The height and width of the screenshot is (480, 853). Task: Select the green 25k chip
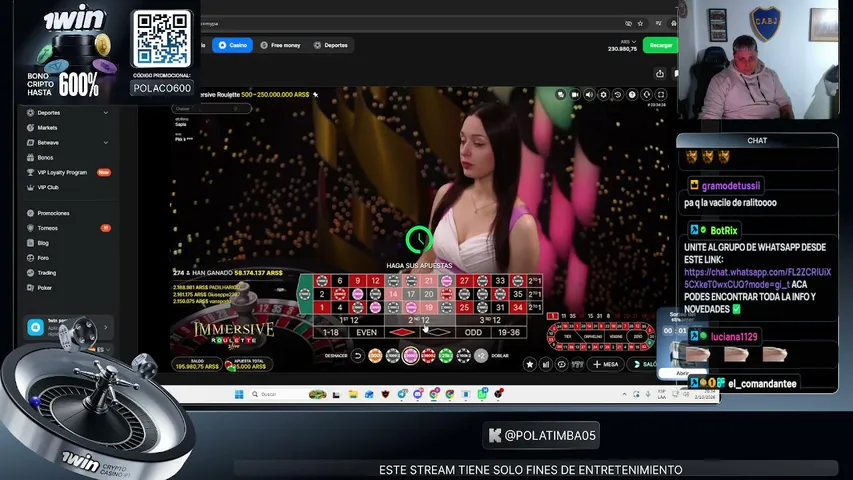pyautogui.click(x=446, y=356)
